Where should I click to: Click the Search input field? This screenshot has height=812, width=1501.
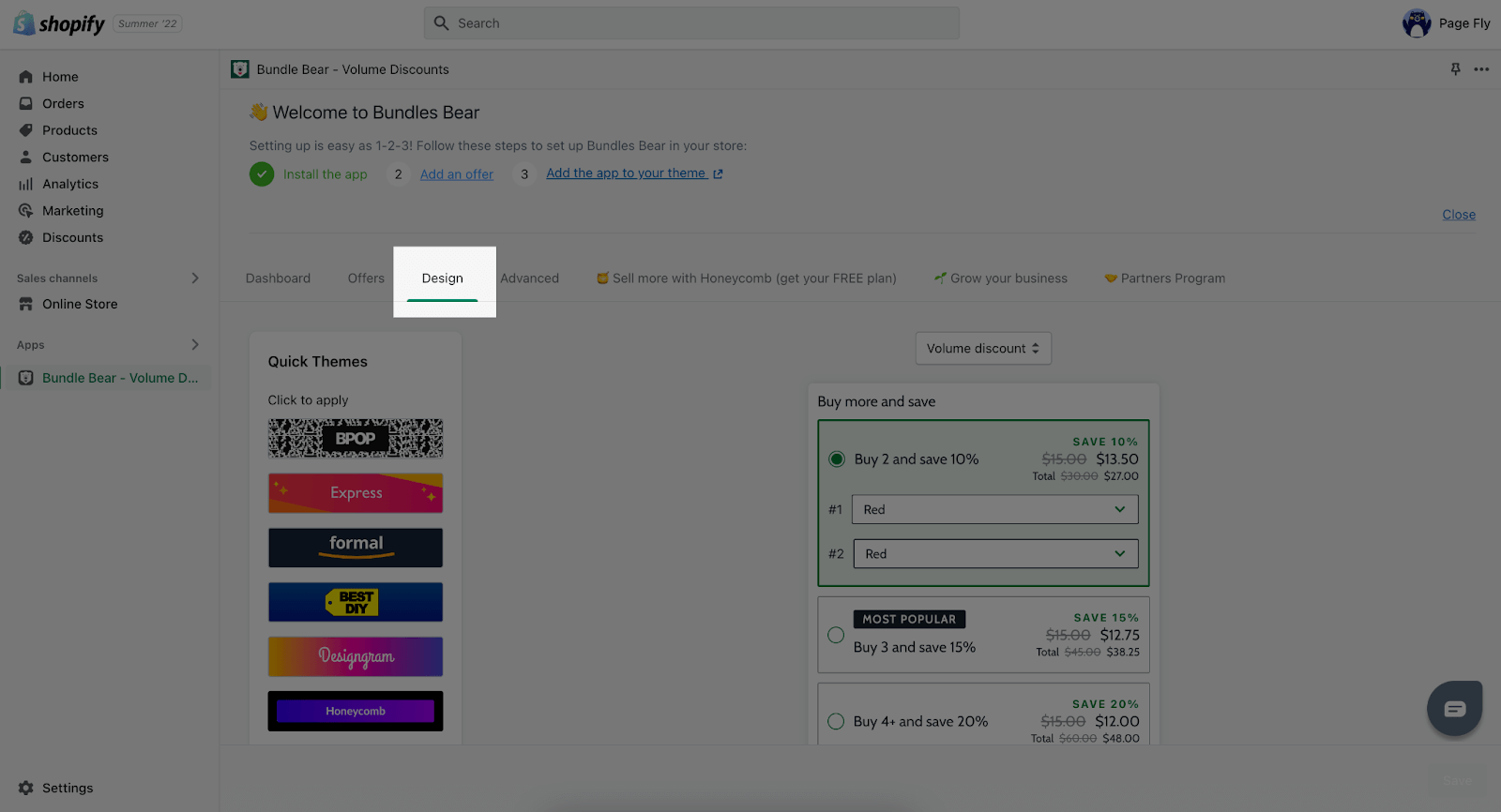pos(691,23)
